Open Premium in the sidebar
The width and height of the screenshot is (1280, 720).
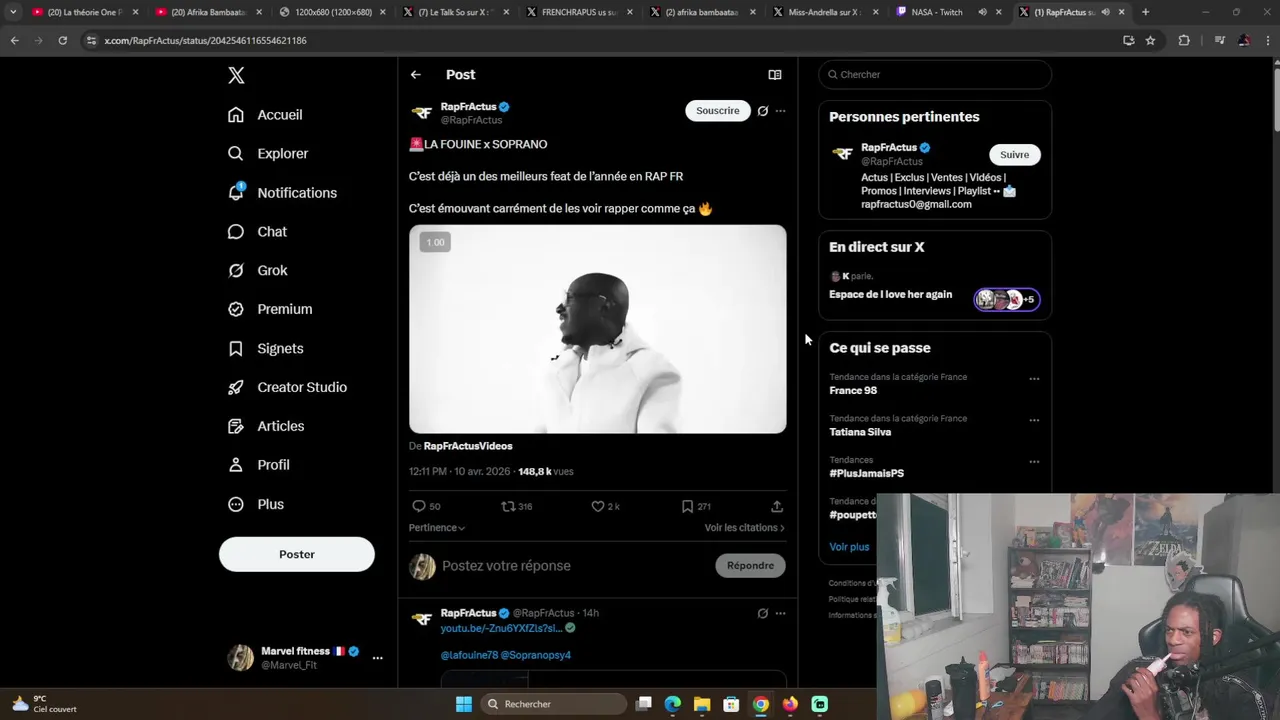(x=270, y=309)
